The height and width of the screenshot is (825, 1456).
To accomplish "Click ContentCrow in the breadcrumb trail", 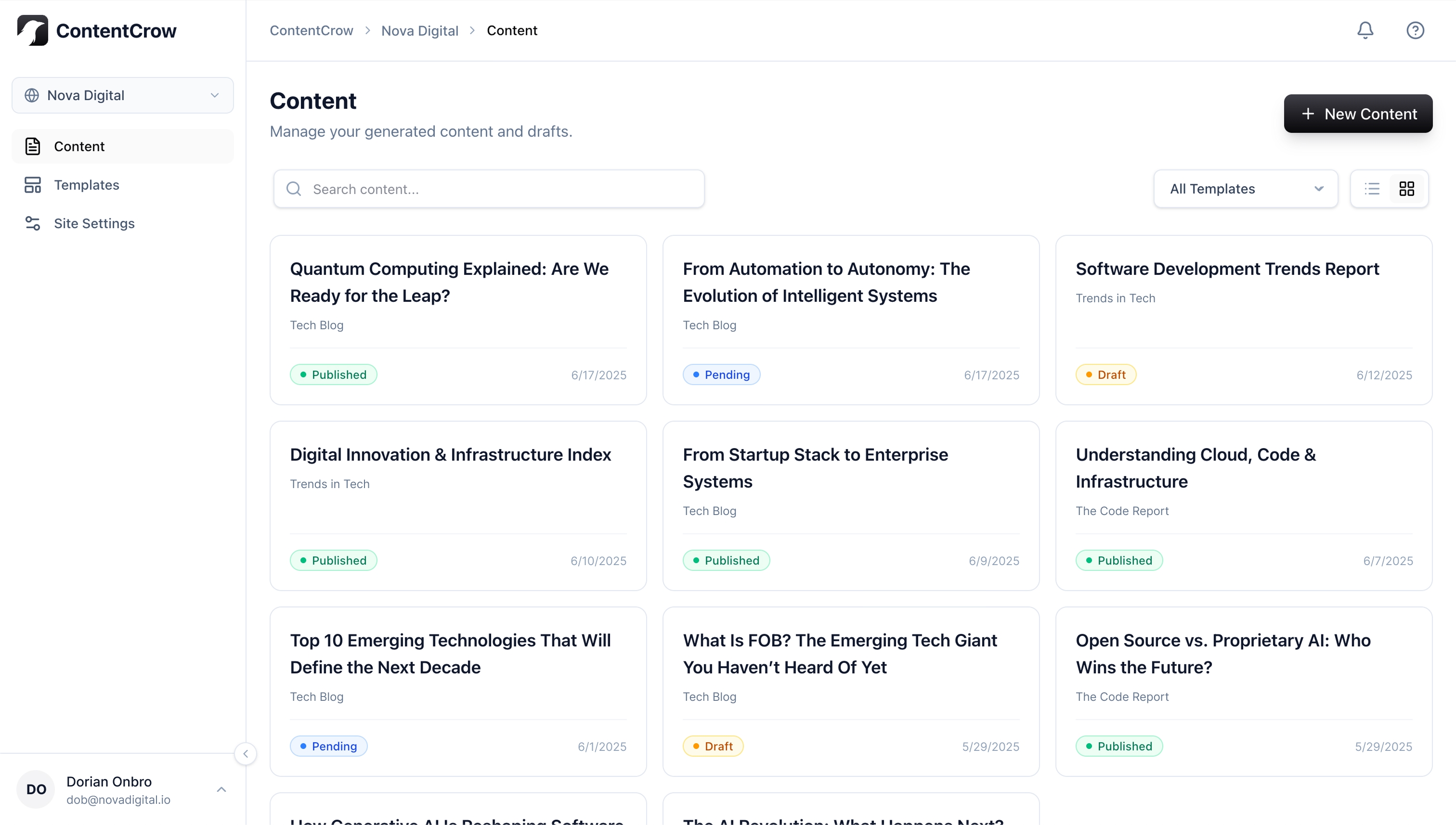I will pos(311,30).
